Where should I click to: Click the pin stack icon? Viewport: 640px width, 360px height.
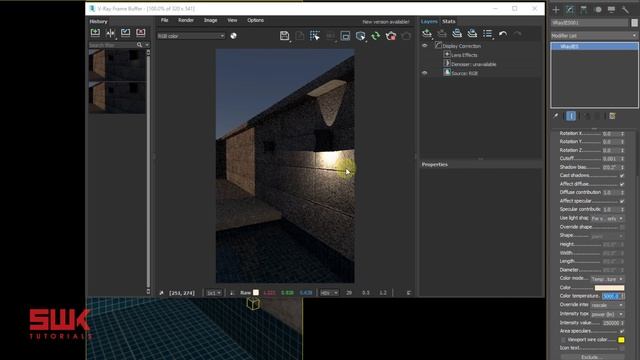pyautogui.click(x=556, y=116)
